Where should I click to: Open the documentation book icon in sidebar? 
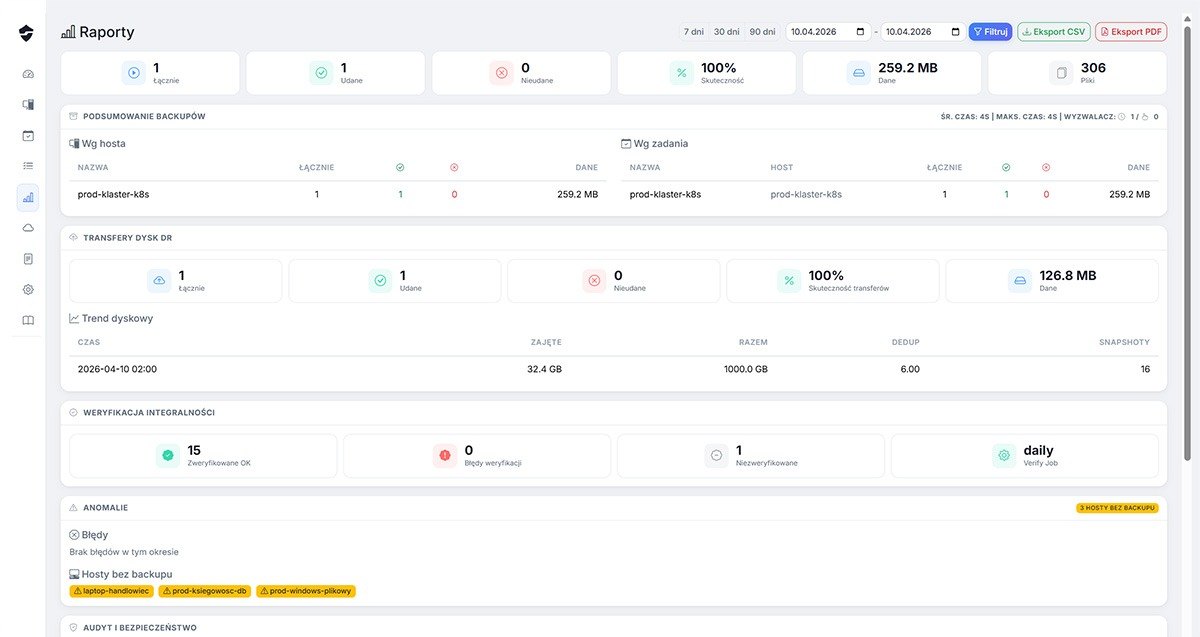(28, 320)
